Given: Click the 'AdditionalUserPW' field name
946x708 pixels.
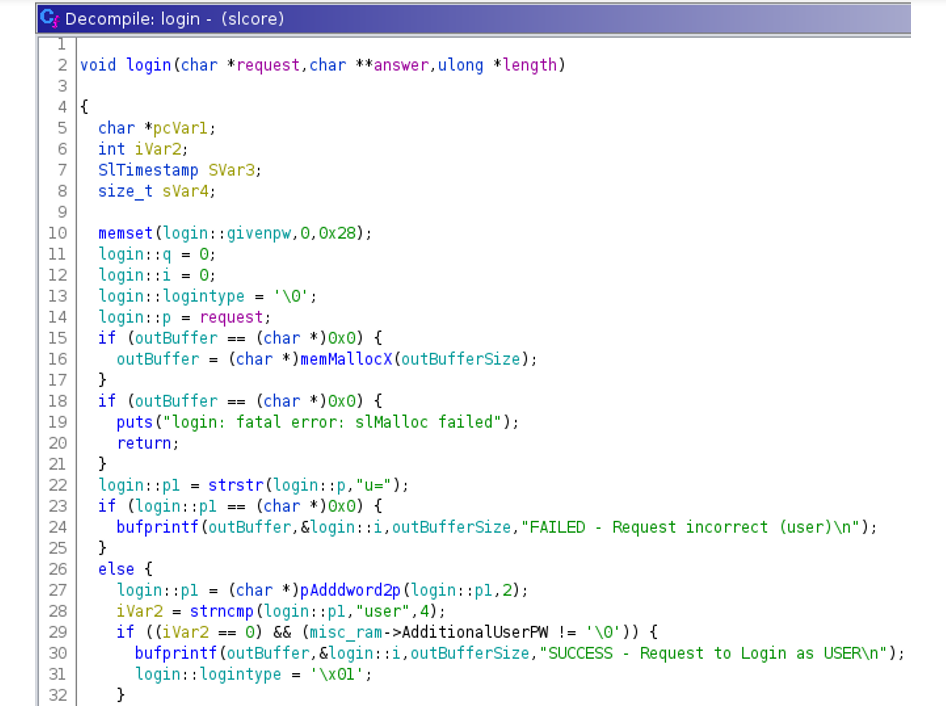Looking at the screenshot, I should coord(475,632).
